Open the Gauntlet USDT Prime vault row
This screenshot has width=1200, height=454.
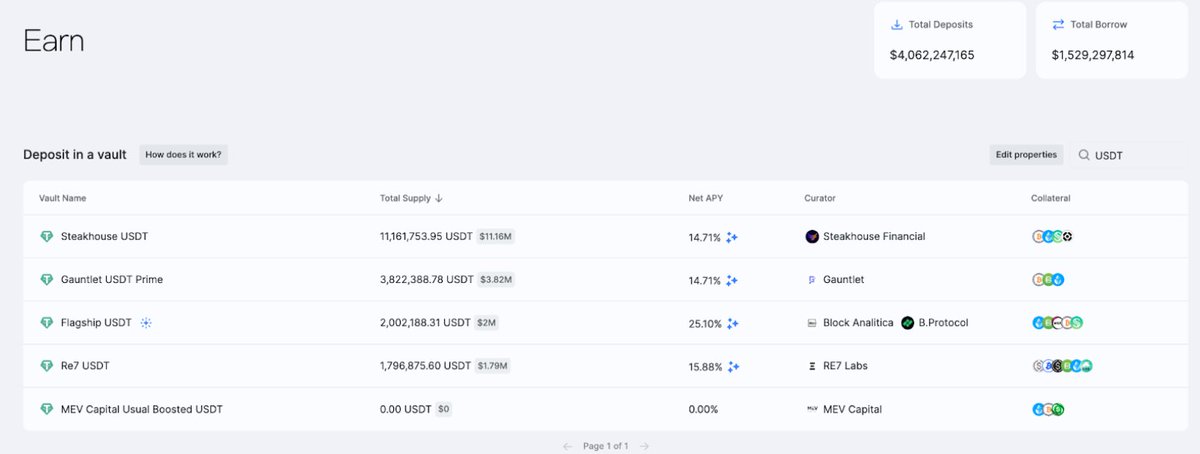click(111, 280)
